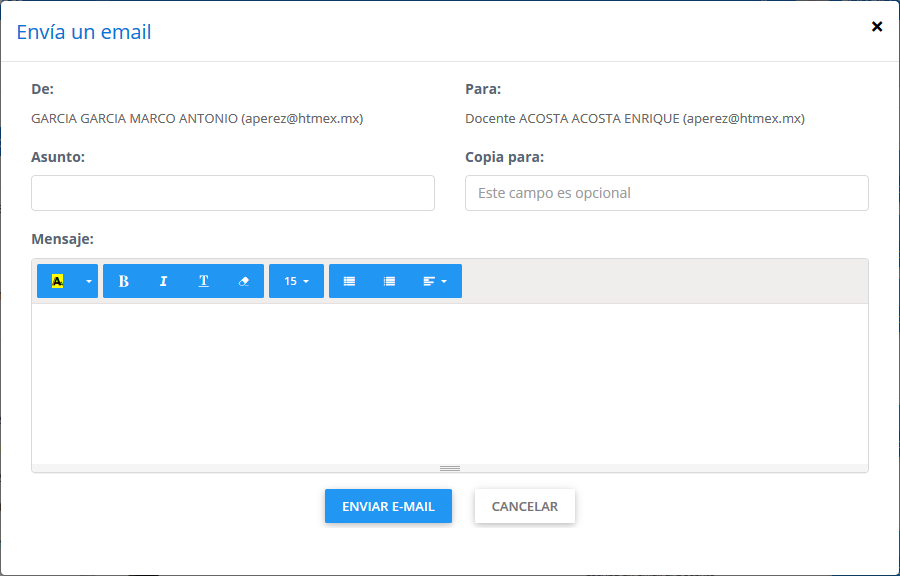Screen dimensions: 900x576
Task: Close the Envía un email dialog
Action: click(877, 27)
